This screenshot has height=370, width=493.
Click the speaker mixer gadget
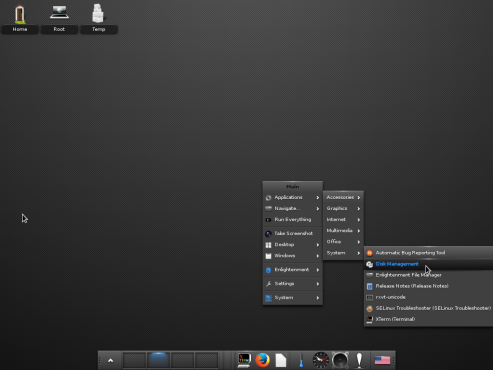(340, 360)
